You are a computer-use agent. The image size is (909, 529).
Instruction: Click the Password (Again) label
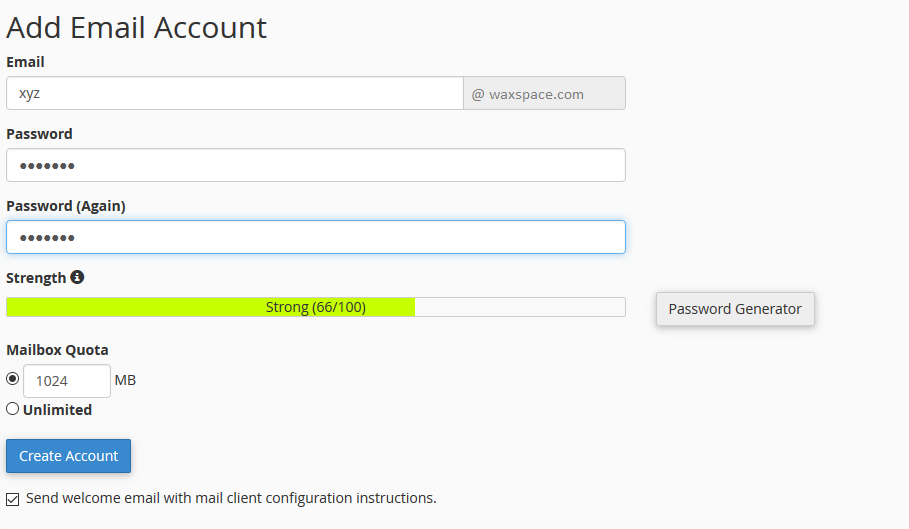66,206
